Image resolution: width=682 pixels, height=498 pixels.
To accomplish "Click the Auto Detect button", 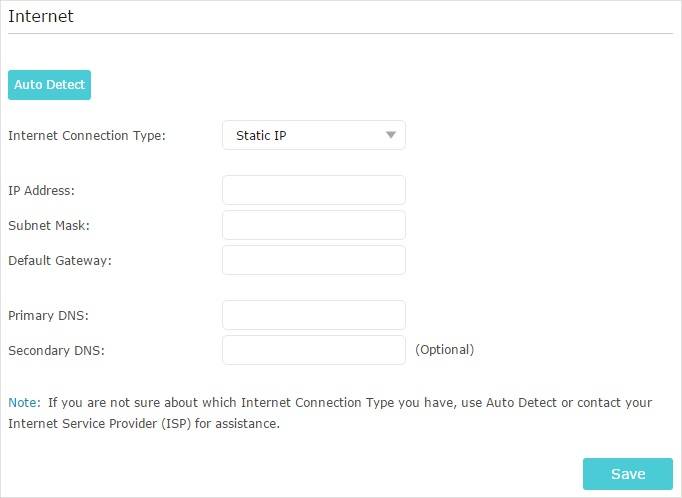I will click(49, 85).
